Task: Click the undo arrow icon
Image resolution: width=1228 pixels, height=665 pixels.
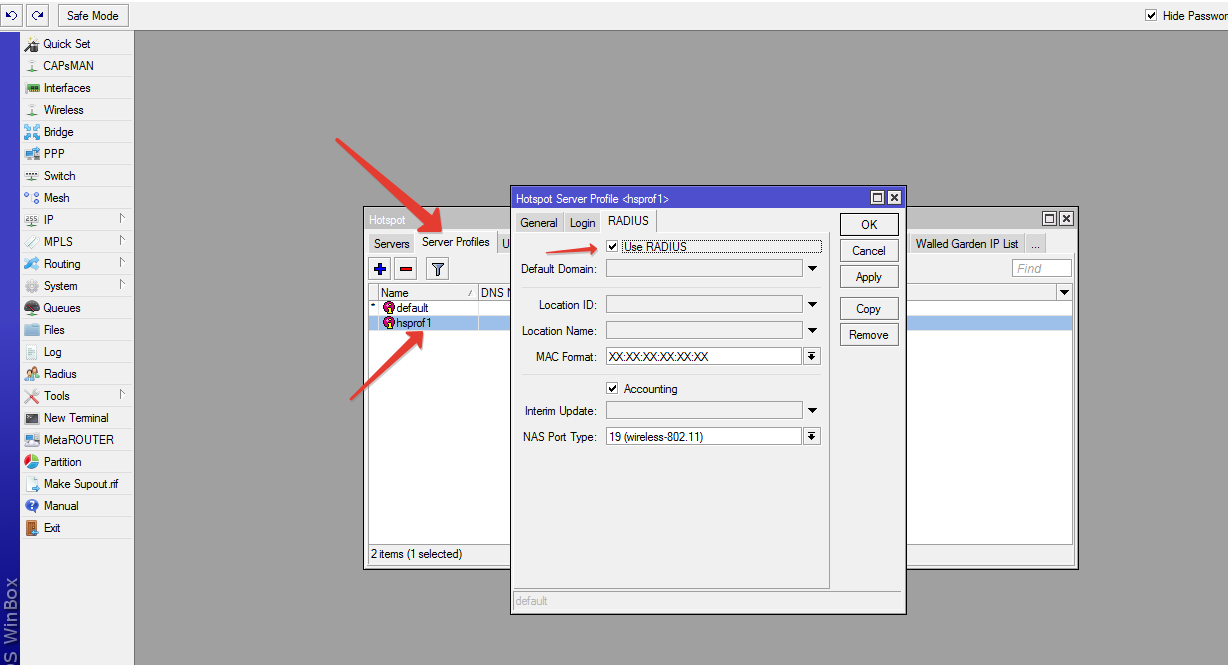Action: pyautogui.click(x=12, y=16)
